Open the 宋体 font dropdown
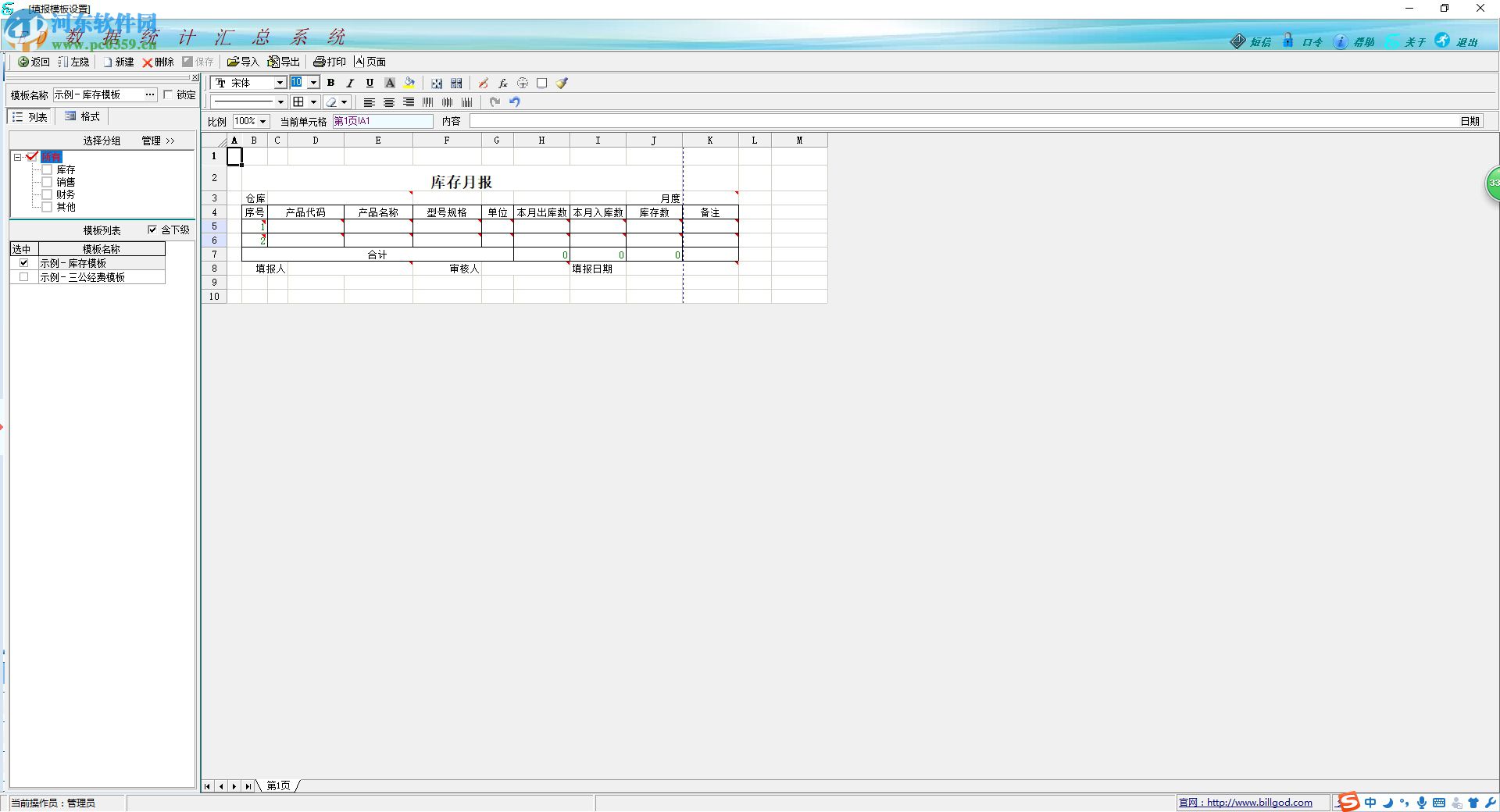The height and width of the screenshot is (812, 1500). 280,83
